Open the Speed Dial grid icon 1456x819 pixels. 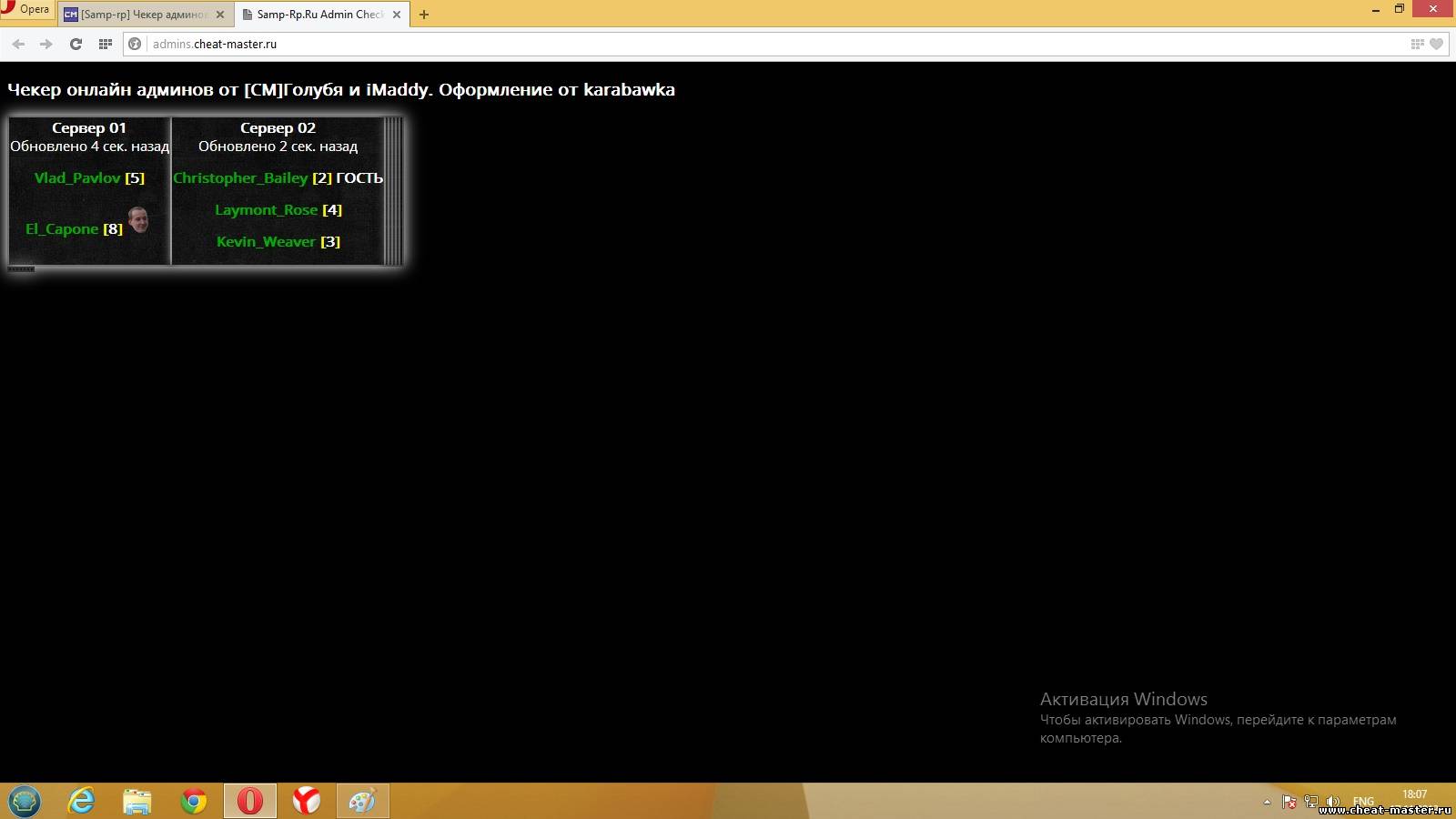[x=106, y=44]
